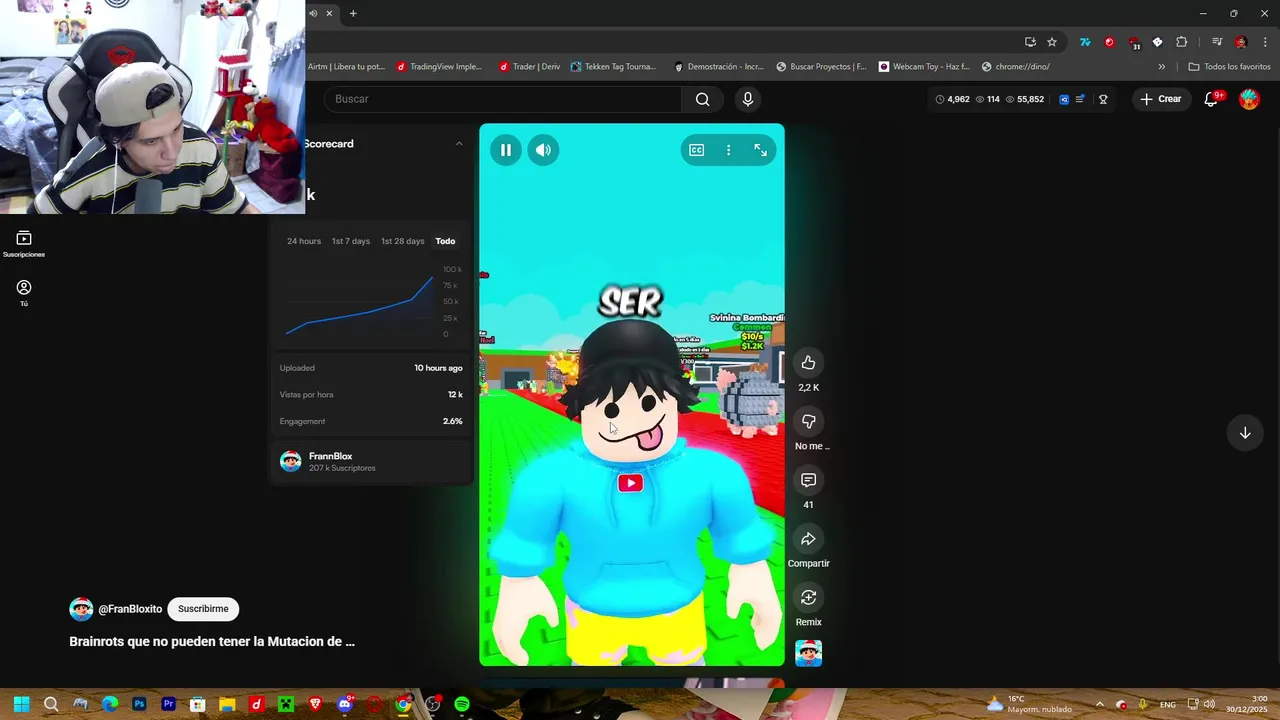Click the Compartir share icon
1280x720 pixels.
click(x=808, y=539)
